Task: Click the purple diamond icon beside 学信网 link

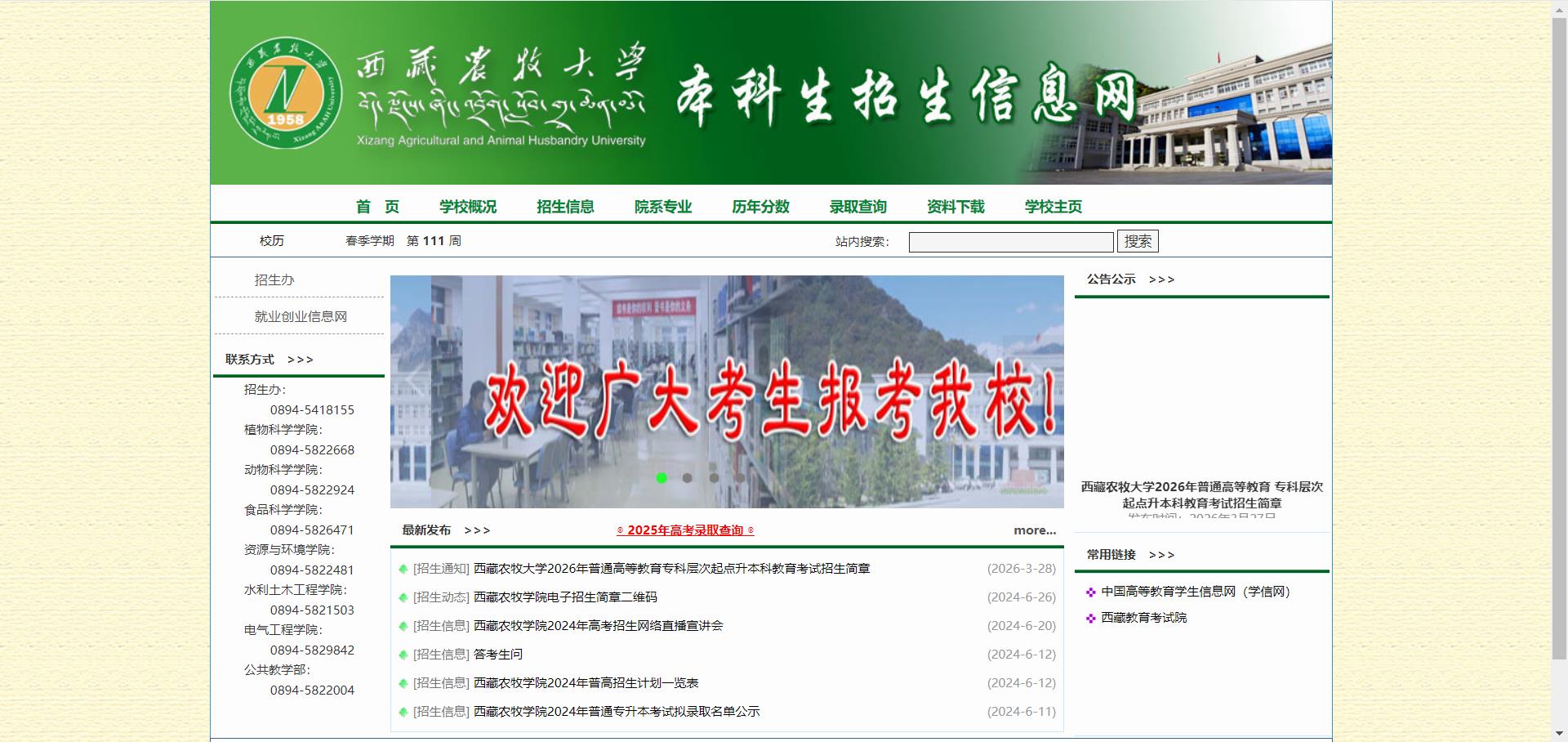Action: 1089,592
